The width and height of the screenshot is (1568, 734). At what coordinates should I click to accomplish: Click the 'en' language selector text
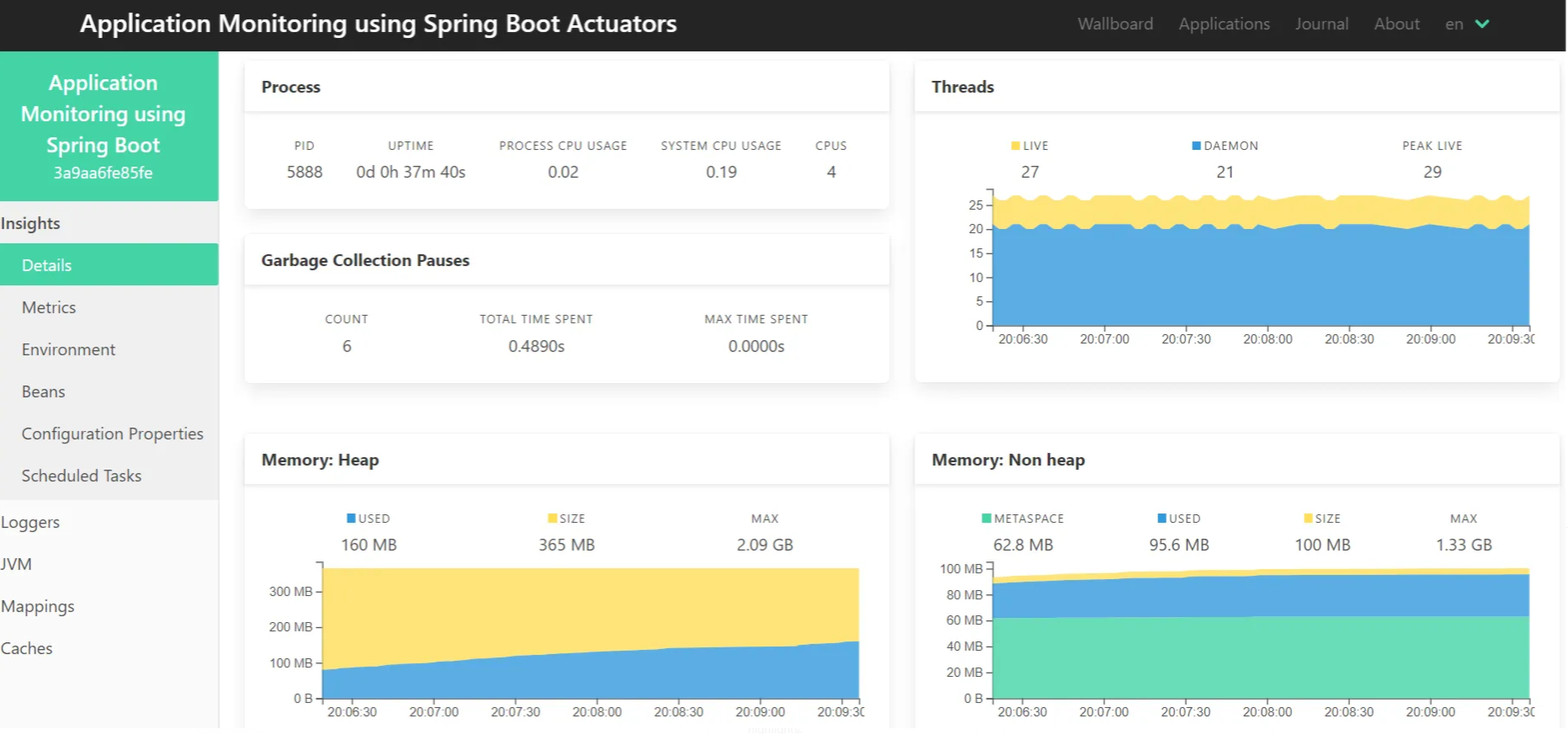pyautogui.click(x=1454, y=24)
